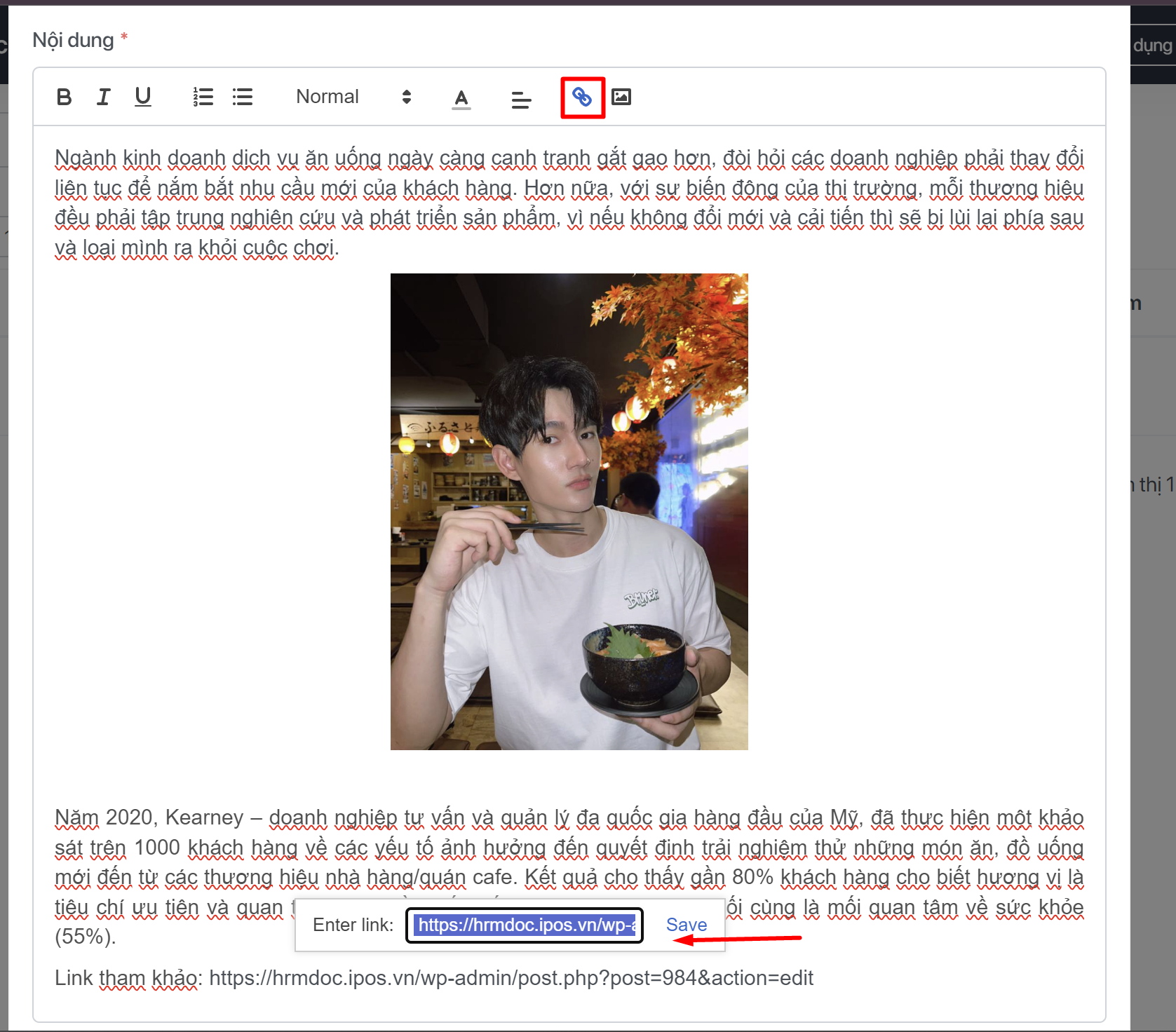Select the embedded photo in the editor
This screenshot has width=1176, height=1032.
coord(569,511)
